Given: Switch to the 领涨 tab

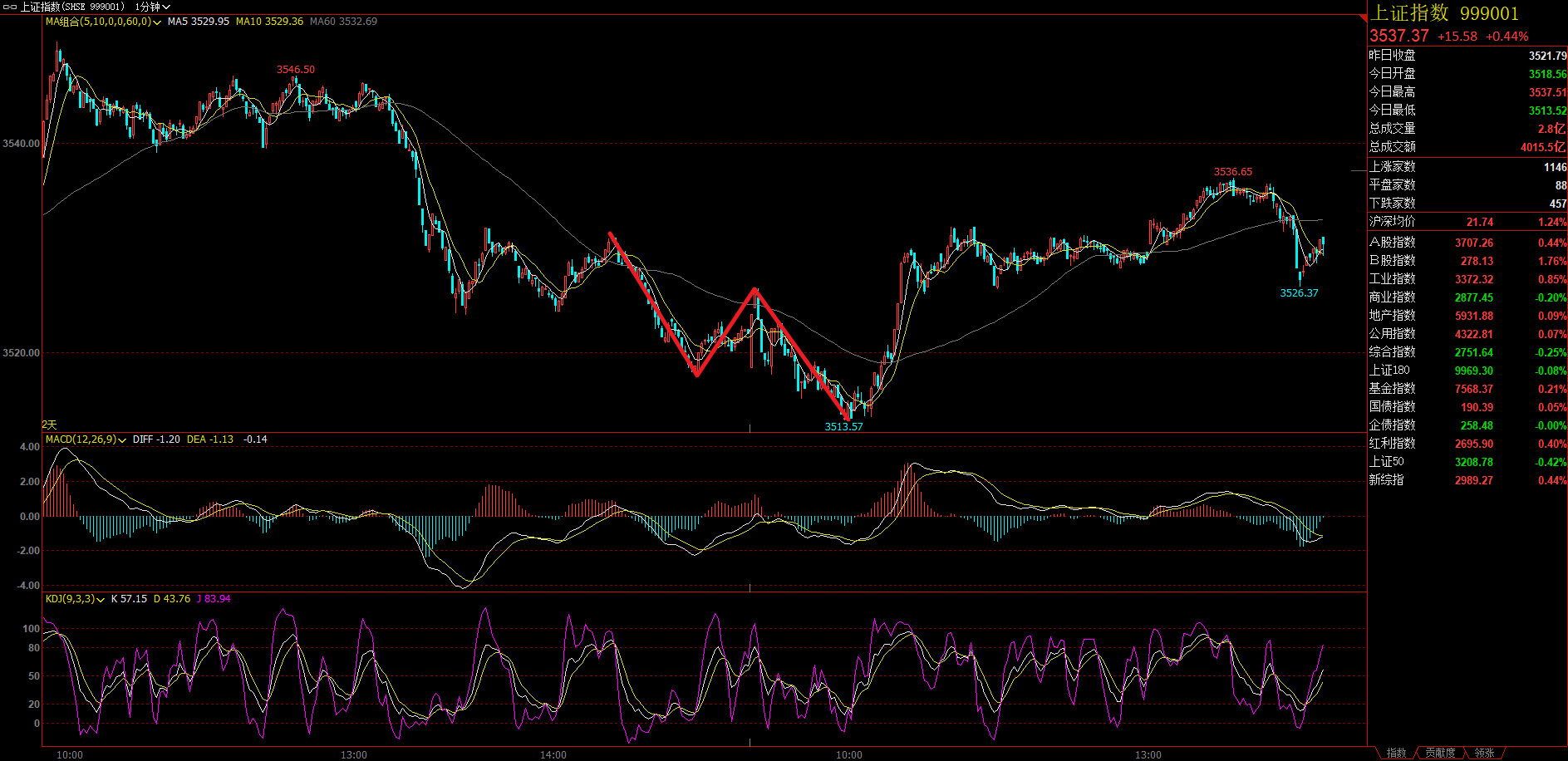Looking at the screenshot, I should coord(1484,753).
